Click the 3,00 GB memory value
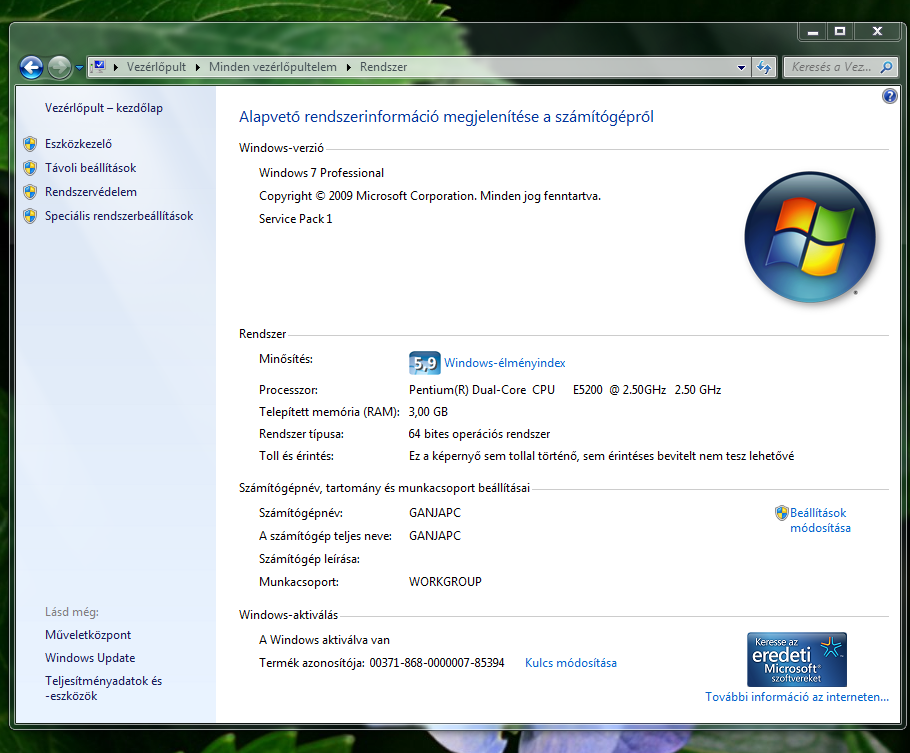 pyautogui.click(x=428, y=412)
